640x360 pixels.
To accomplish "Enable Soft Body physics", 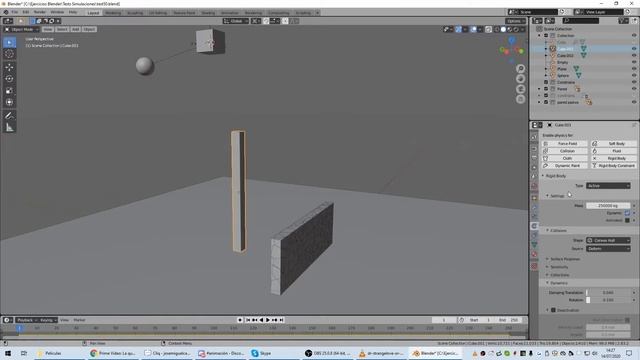I will (x=613, y=144).
